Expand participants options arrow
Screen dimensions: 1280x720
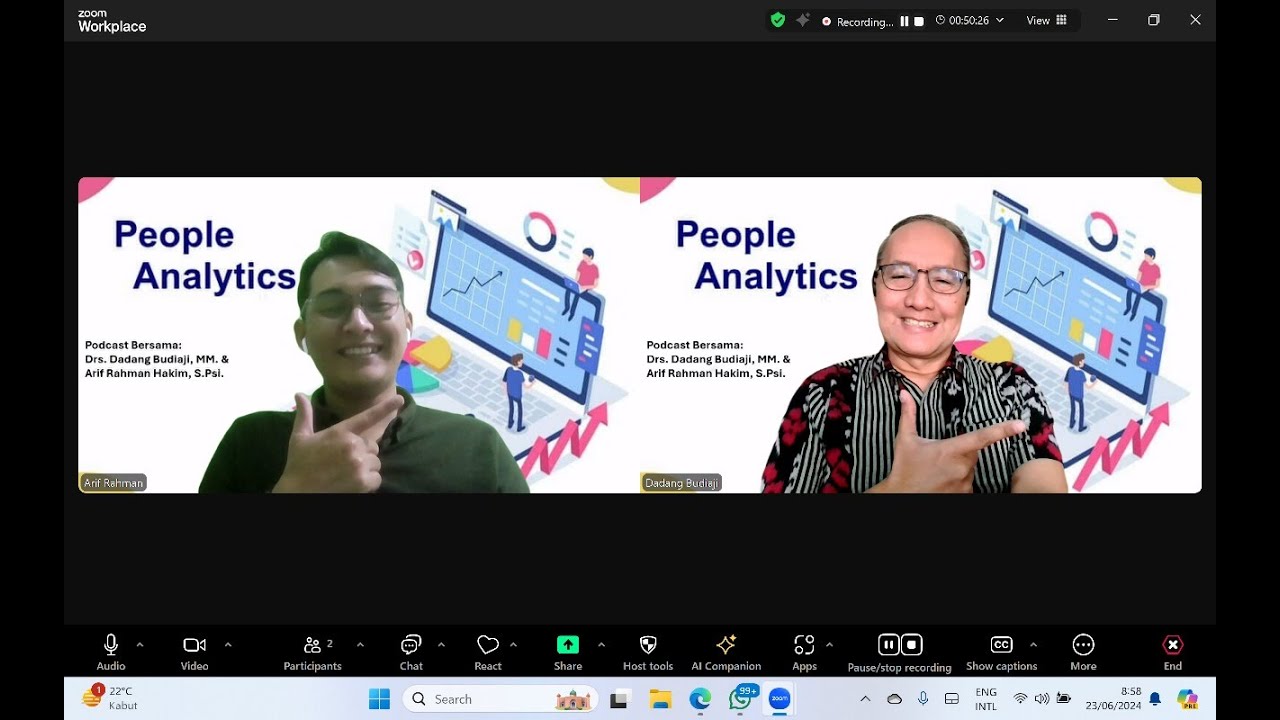(x=360, y=644)
